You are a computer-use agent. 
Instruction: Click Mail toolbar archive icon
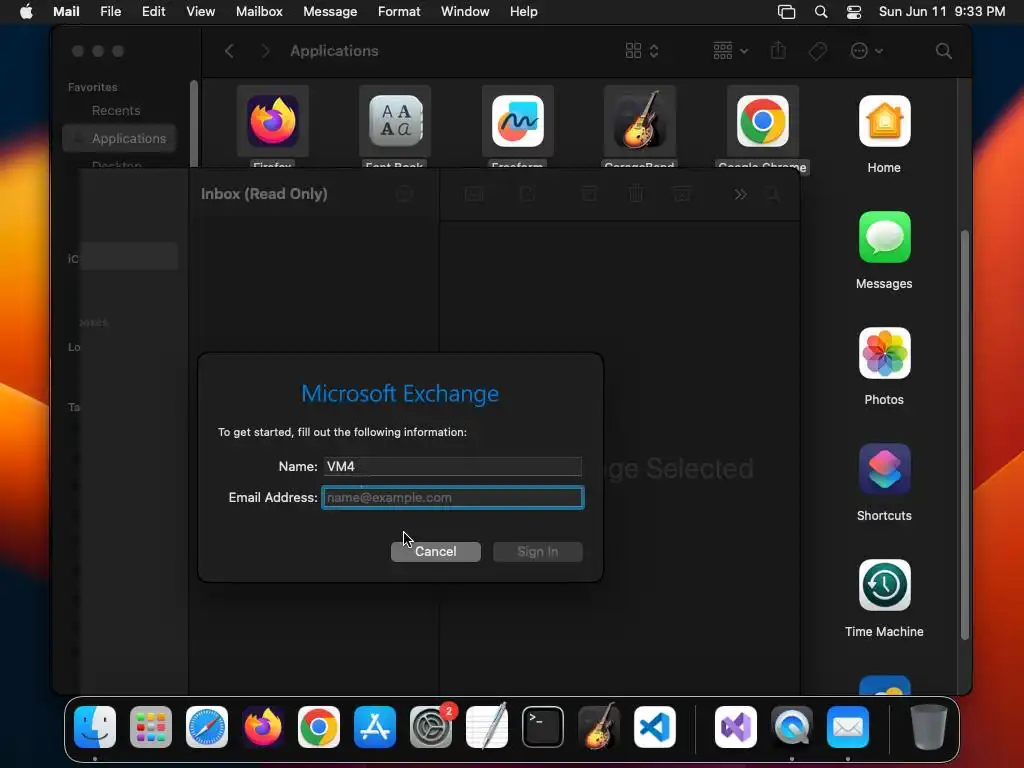(589, 194)
